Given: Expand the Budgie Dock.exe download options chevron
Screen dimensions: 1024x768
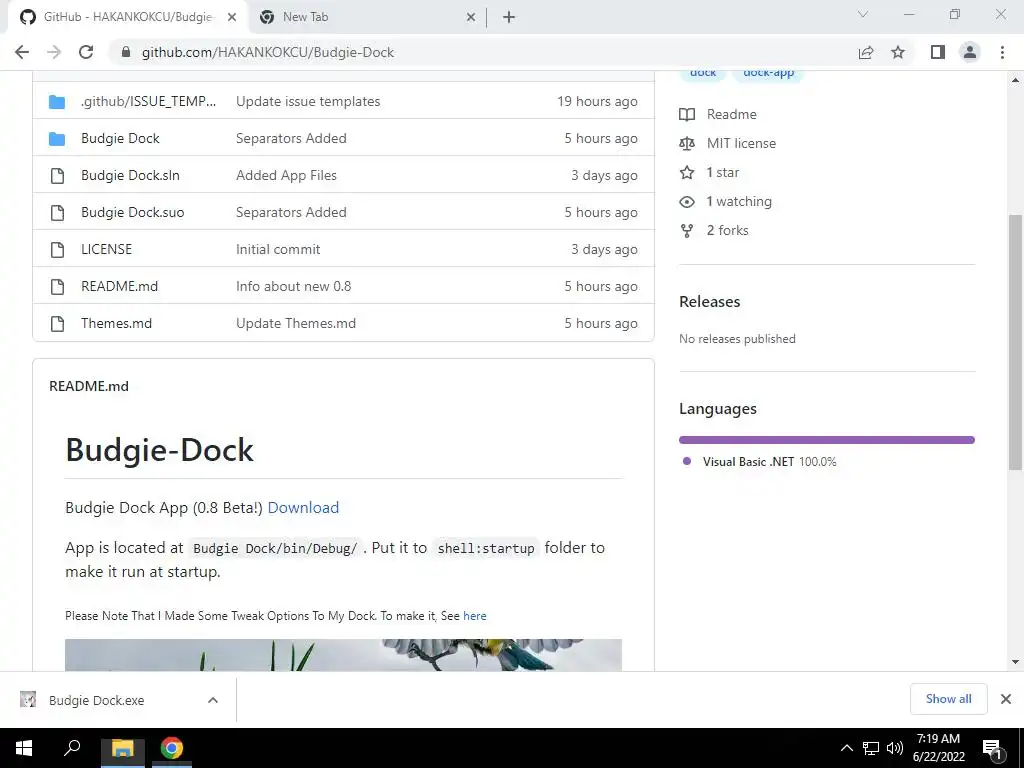Looking at the screenshot, I should tap(212, 700).
